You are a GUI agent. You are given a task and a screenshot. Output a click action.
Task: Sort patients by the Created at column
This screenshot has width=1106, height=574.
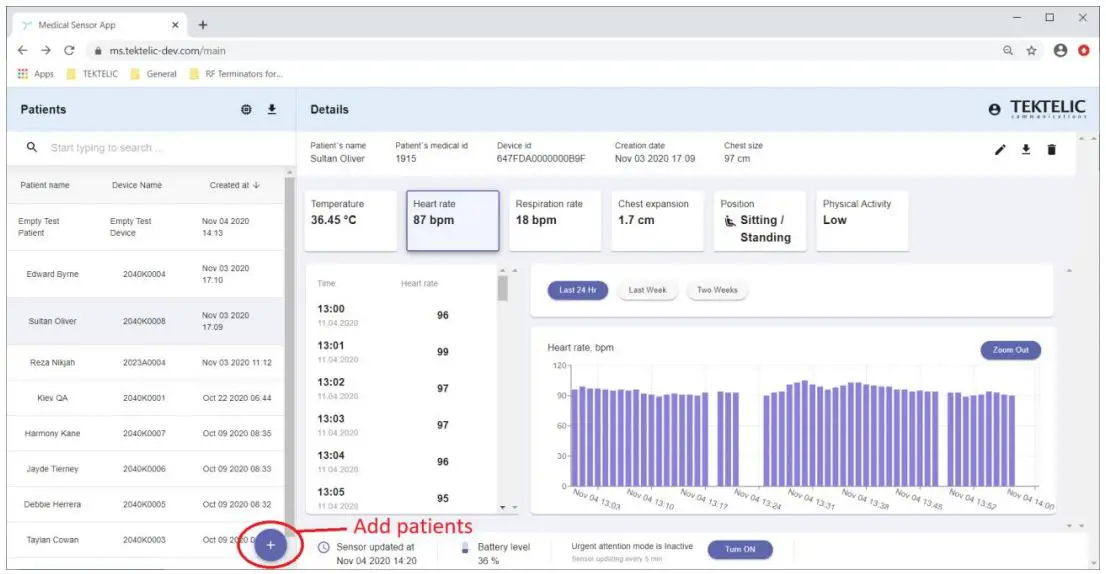coord(235,185)
